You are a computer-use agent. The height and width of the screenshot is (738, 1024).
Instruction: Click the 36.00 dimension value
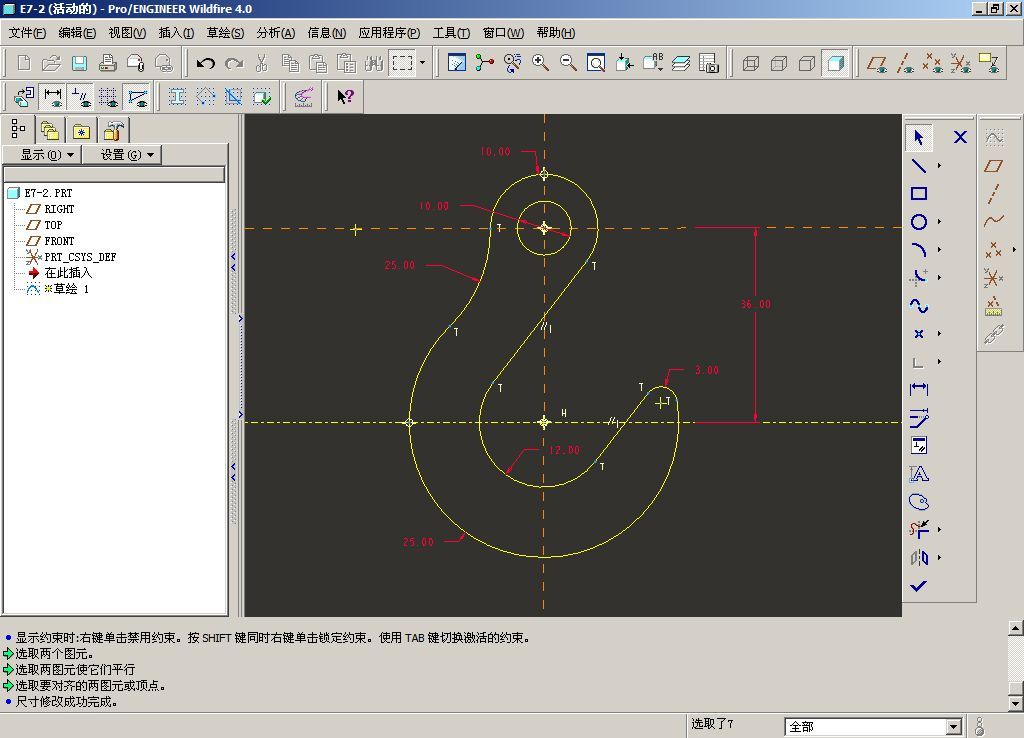[x=756, y=304]
